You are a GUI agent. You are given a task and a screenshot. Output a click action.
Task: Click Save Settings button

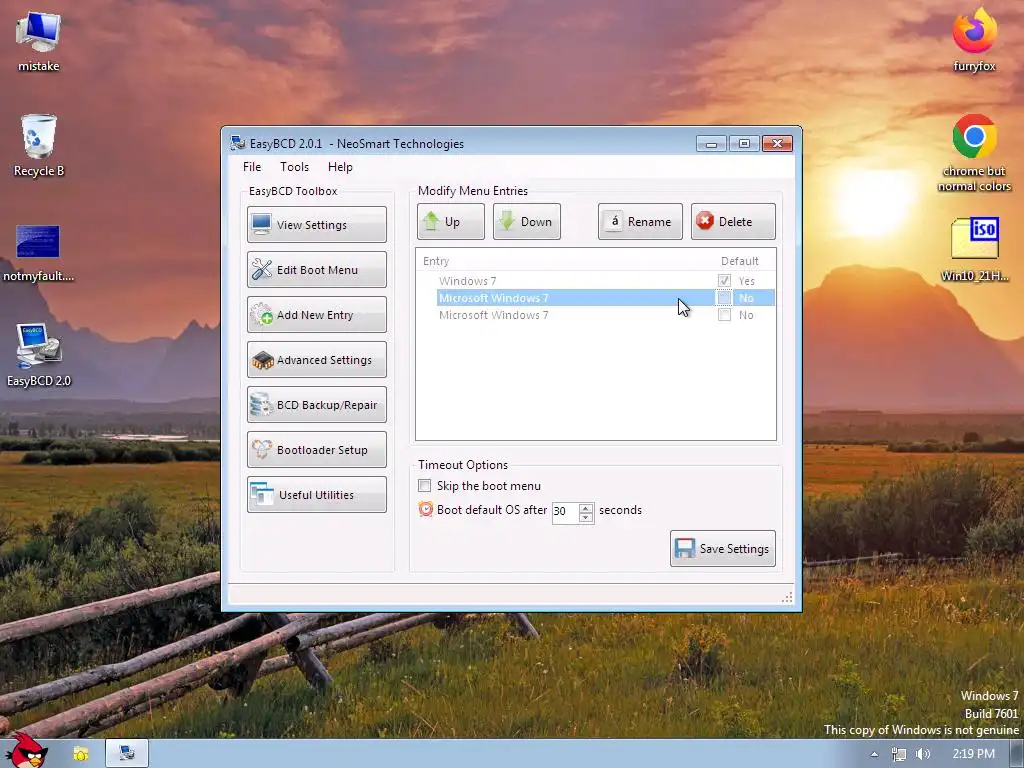(723, 549)
